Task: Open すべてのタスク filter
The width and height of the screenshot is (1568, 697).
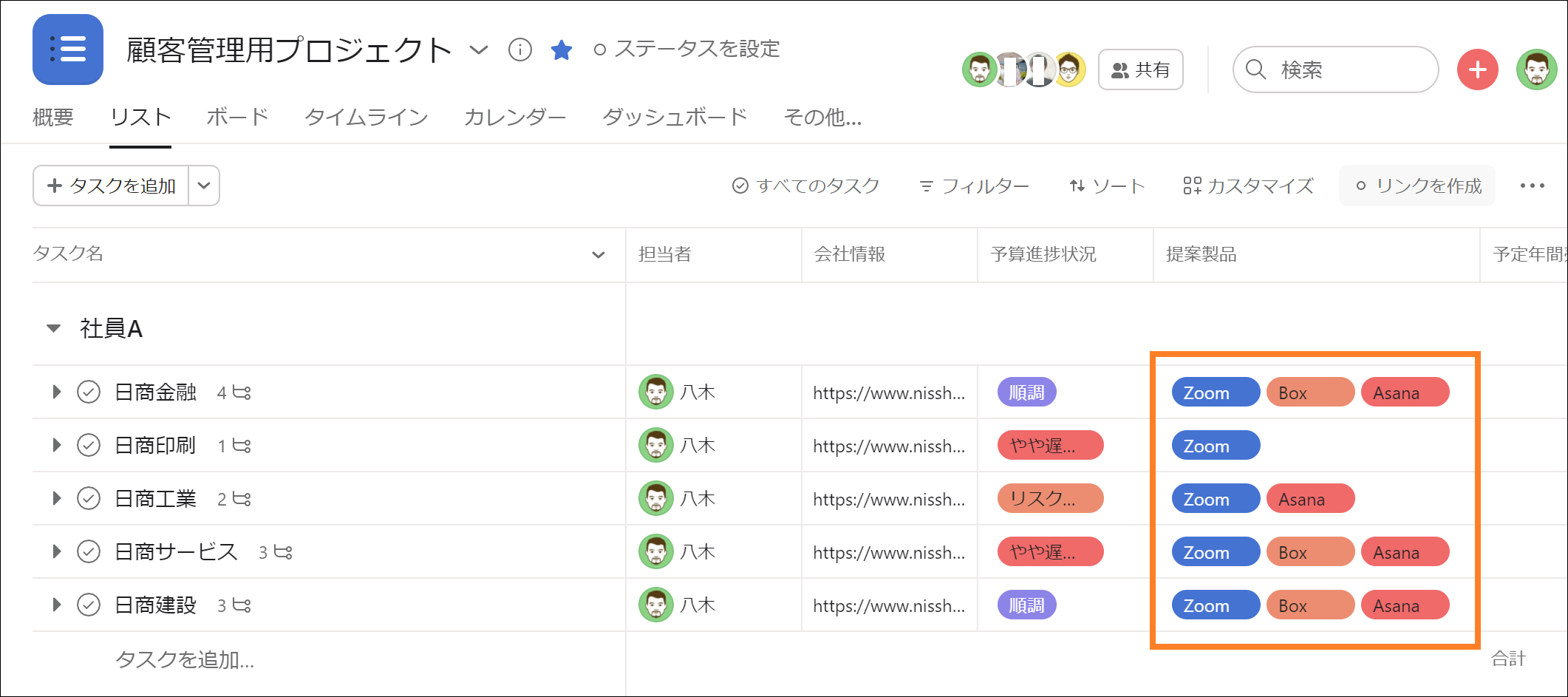Action: [805, 186]
